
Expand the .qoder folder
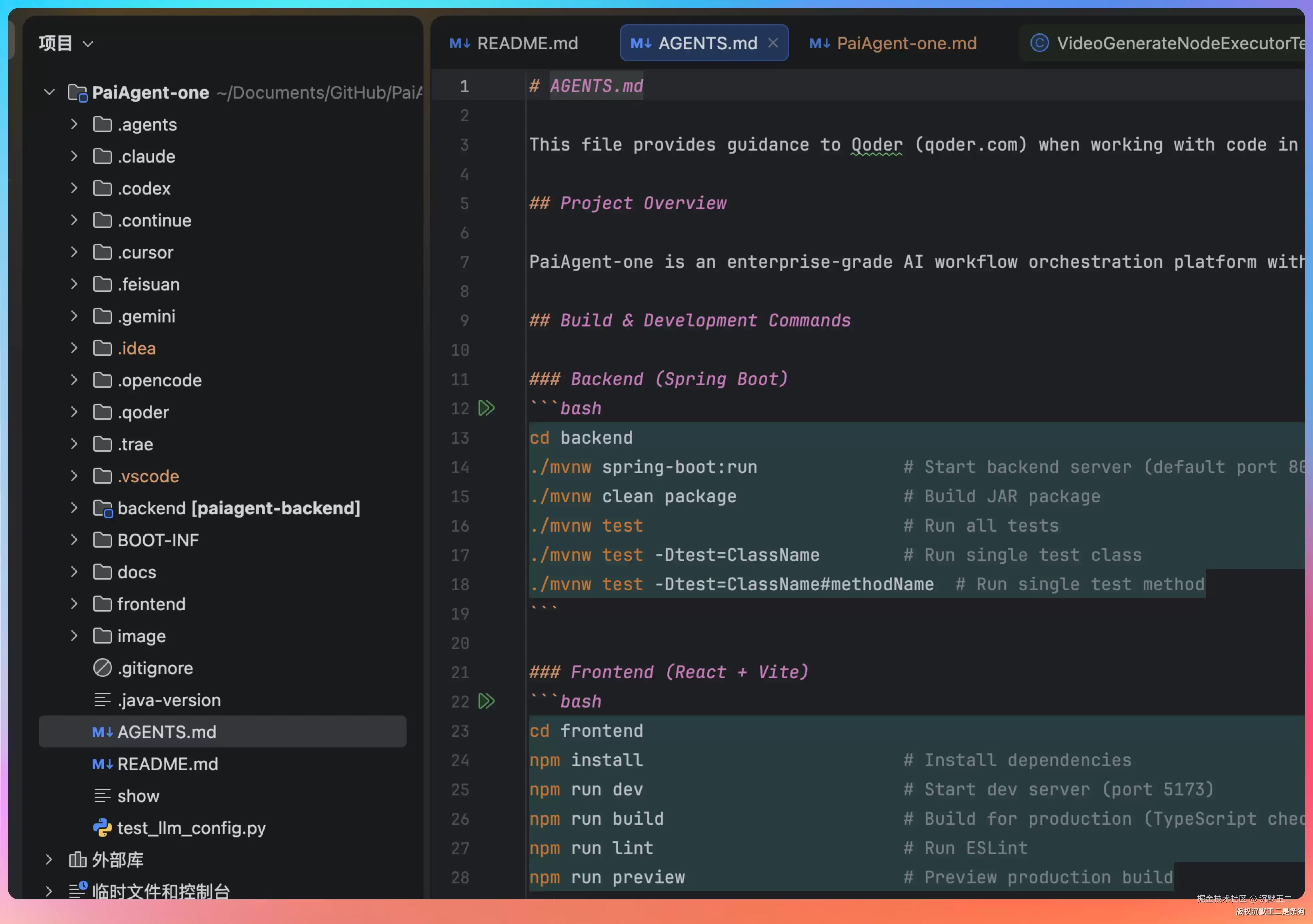pyautogui.click(x=74, y=412)
